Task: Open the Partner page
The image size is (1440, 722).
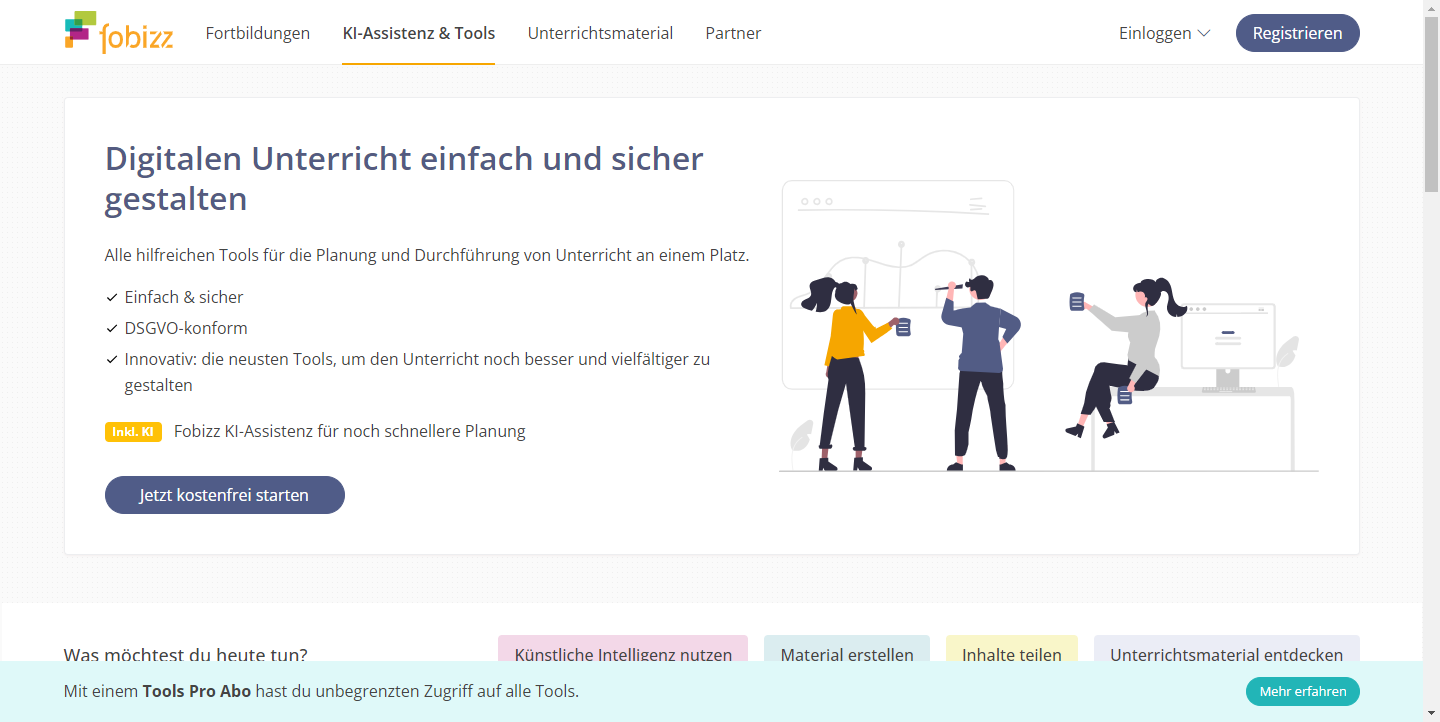Action: [x=733, y=33]
